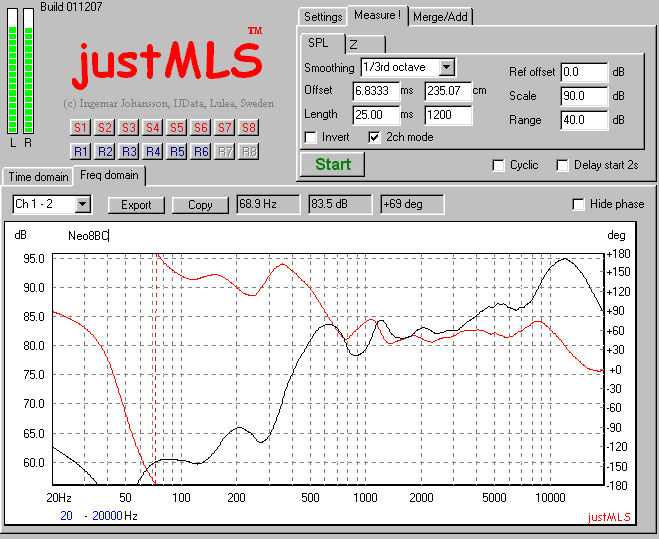The image size is (659, 539).
Task: Click the S6 store button
Action: pos(200,127)
